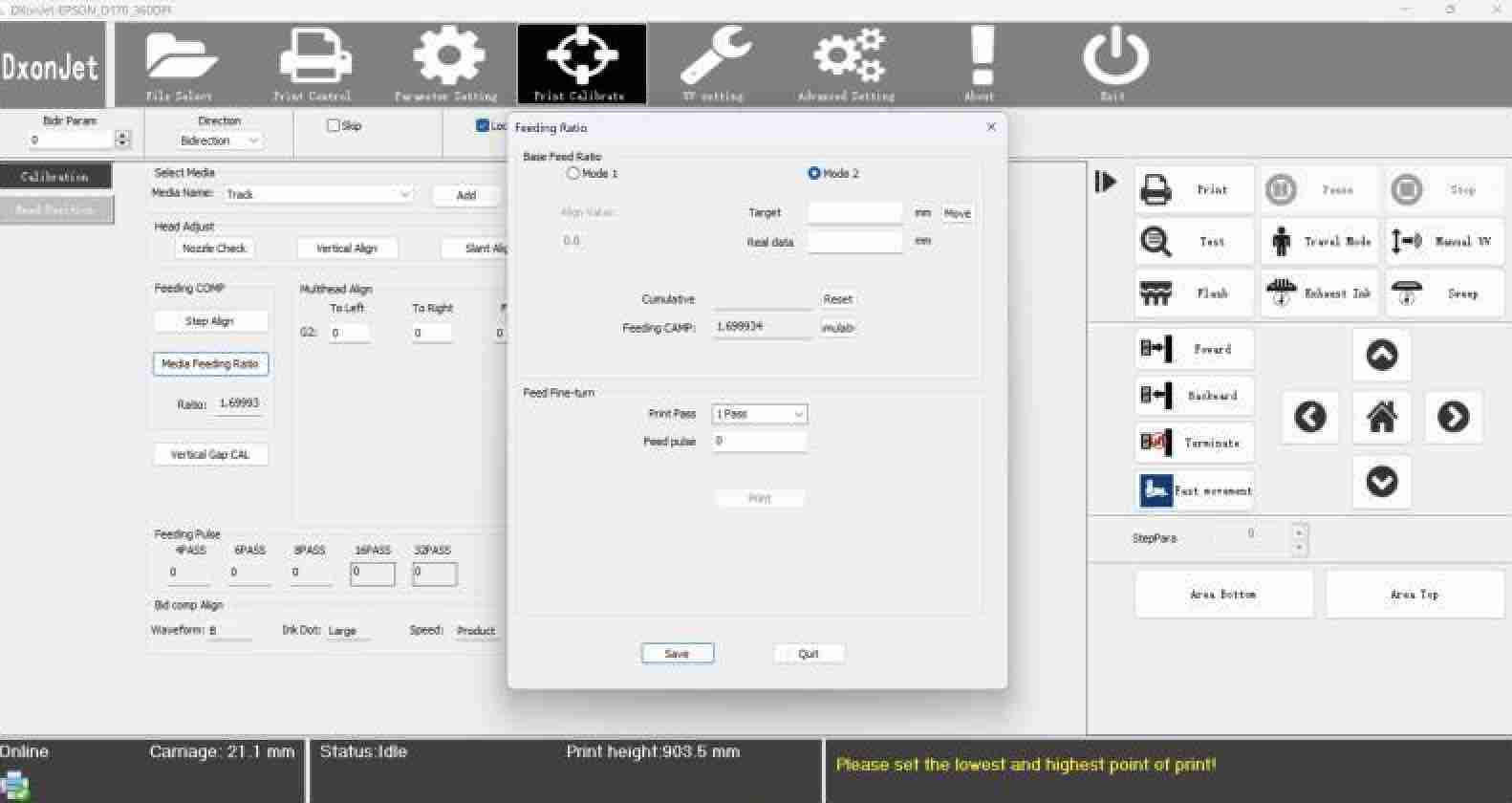Click Save in Feeding Ratio dialog
The height and width of the screenshot is (803, 1512).
[677, 654]
